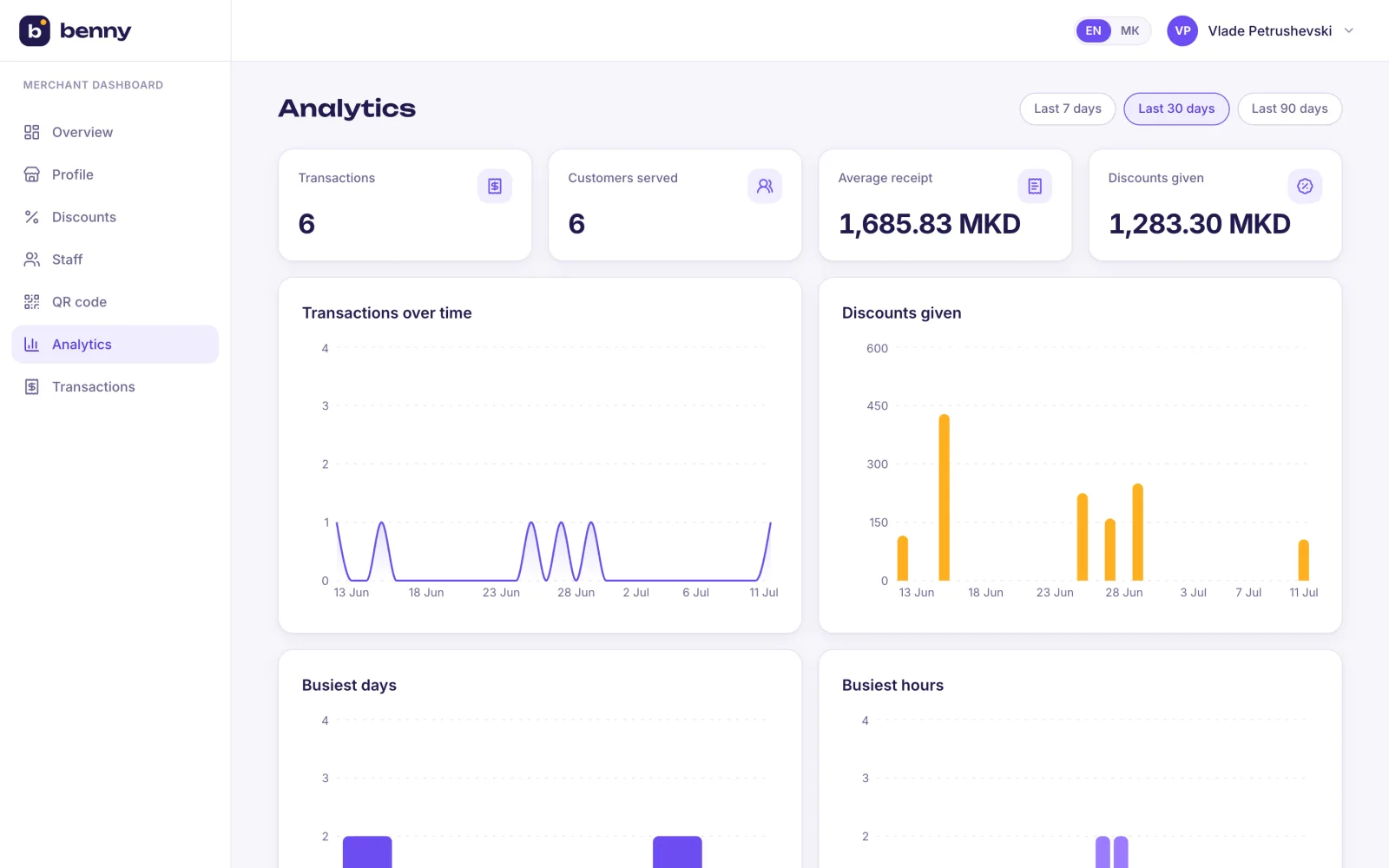1389x868 pixels.
Task: Click the Customers served card label
Action: [x=622, y=178]
